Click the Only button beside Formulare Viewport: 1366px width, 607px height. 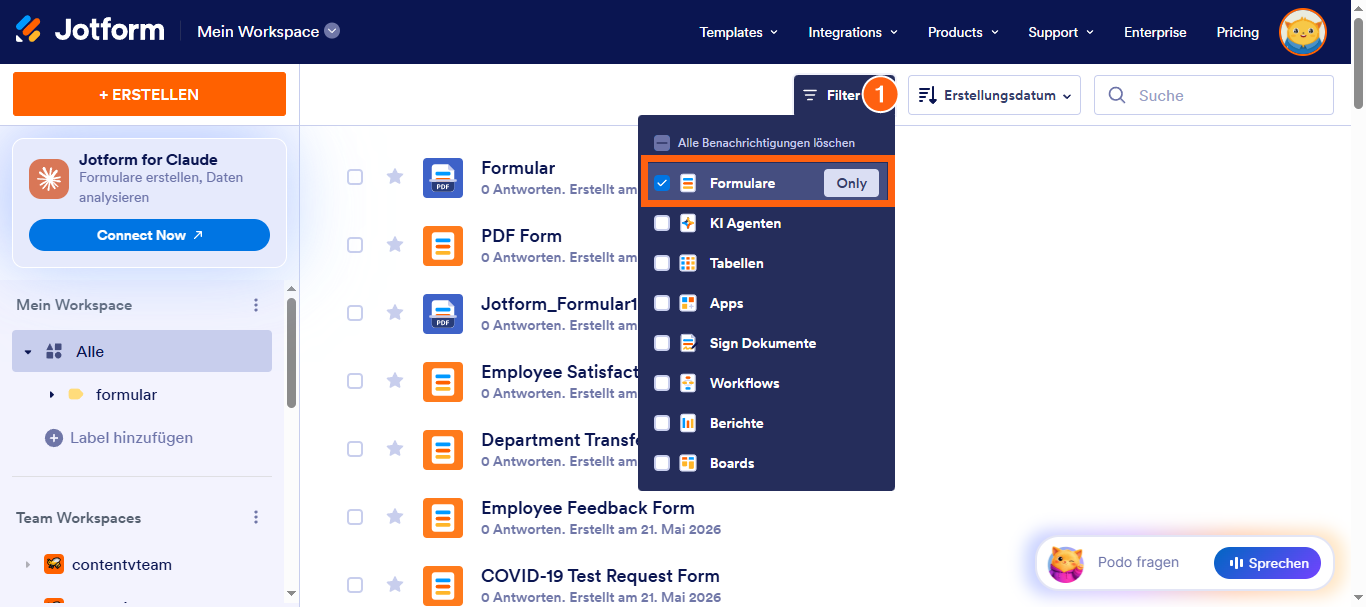(x=852, y=183)
